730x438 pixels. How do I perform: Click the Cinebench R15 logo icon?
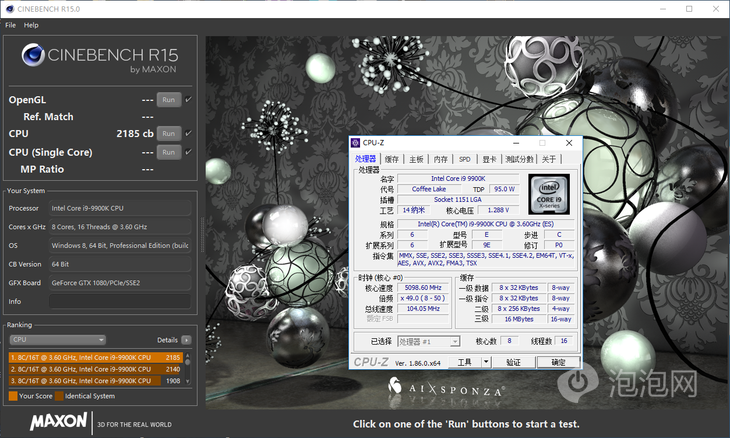[x=33, y=55]
